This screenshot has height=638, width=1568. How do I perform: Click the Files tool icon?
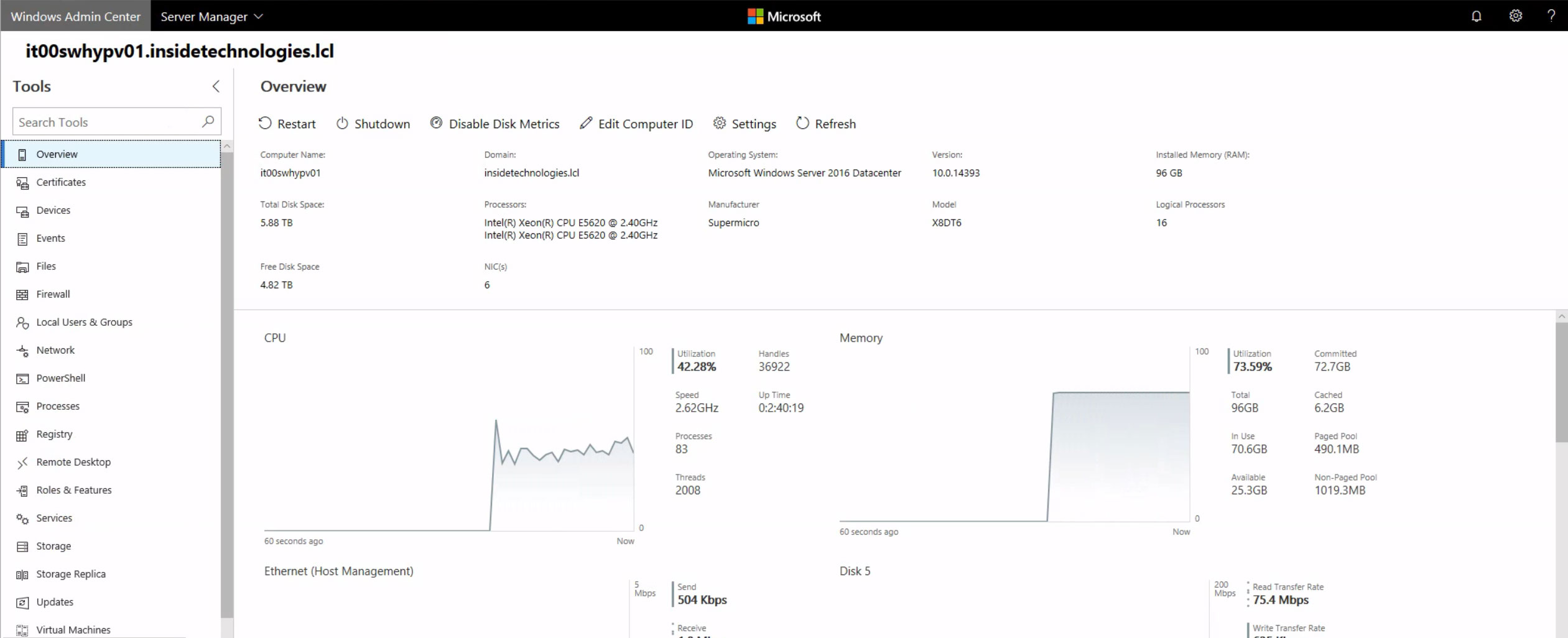pos(22,267)
